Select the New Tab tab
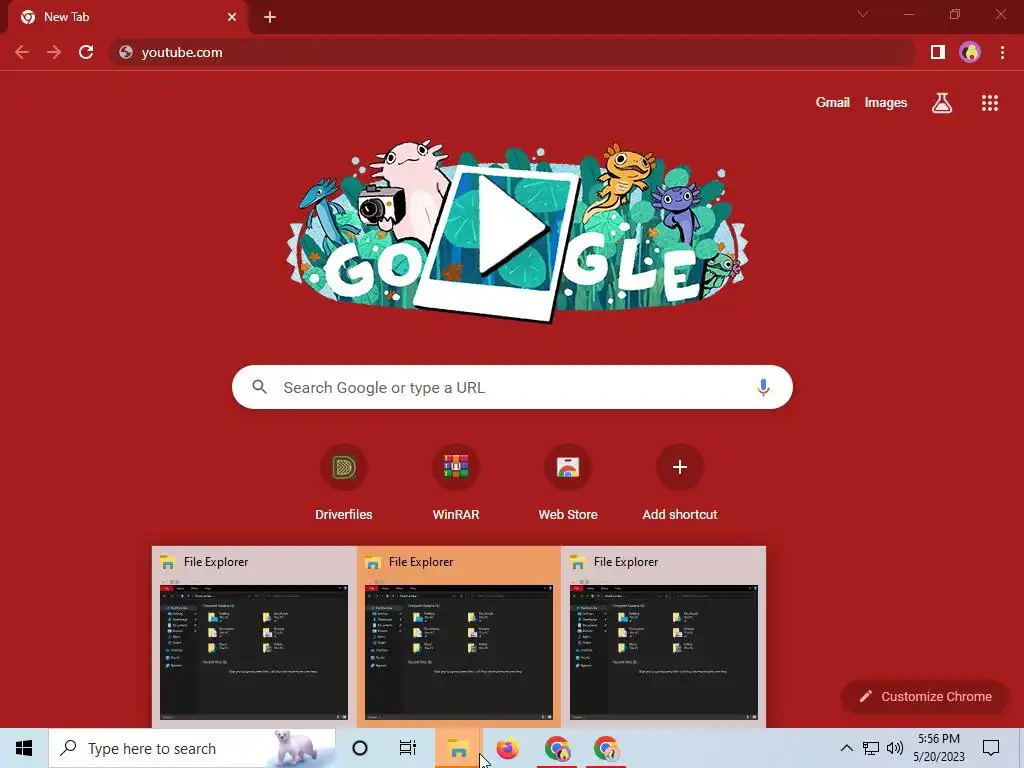Image resolution: width=1024 pixels, height=768 pixels. [127, 17]
